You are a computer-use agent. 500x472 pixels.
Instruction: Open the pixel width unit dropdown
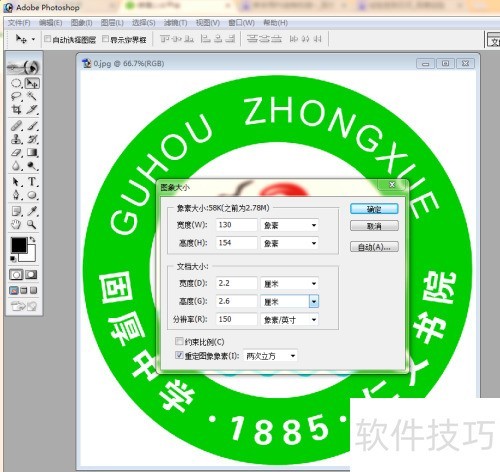point(289,225)
